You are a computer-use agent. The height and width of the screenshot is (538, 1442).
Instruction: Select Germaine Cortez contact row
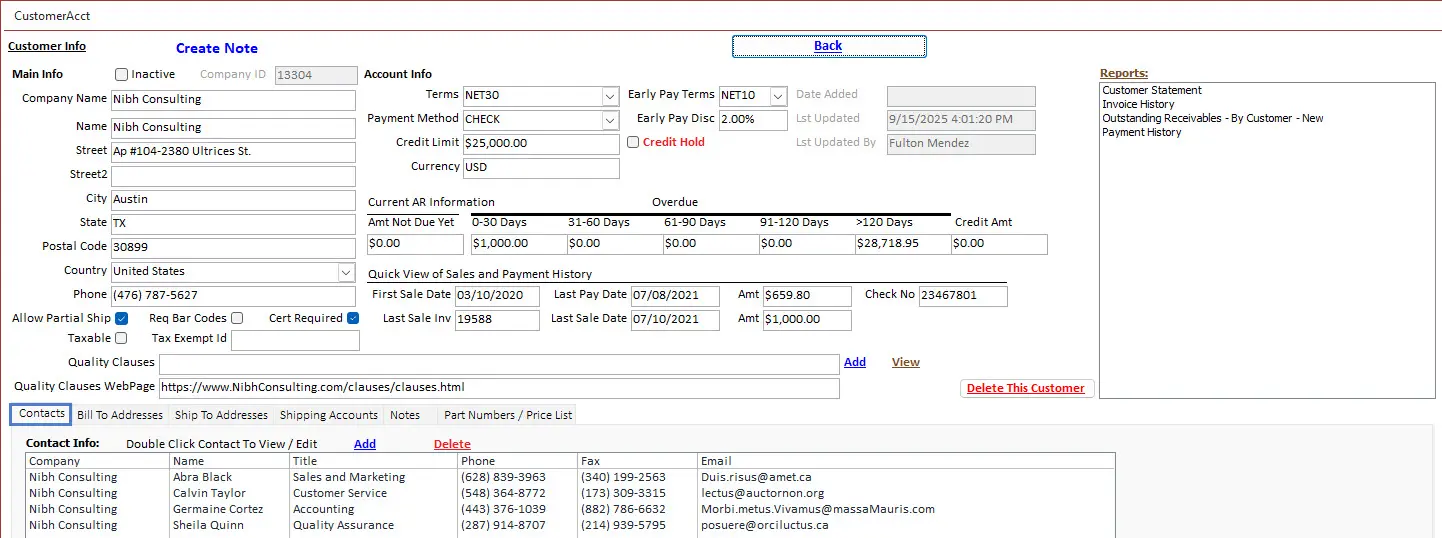tap(570, 509)
